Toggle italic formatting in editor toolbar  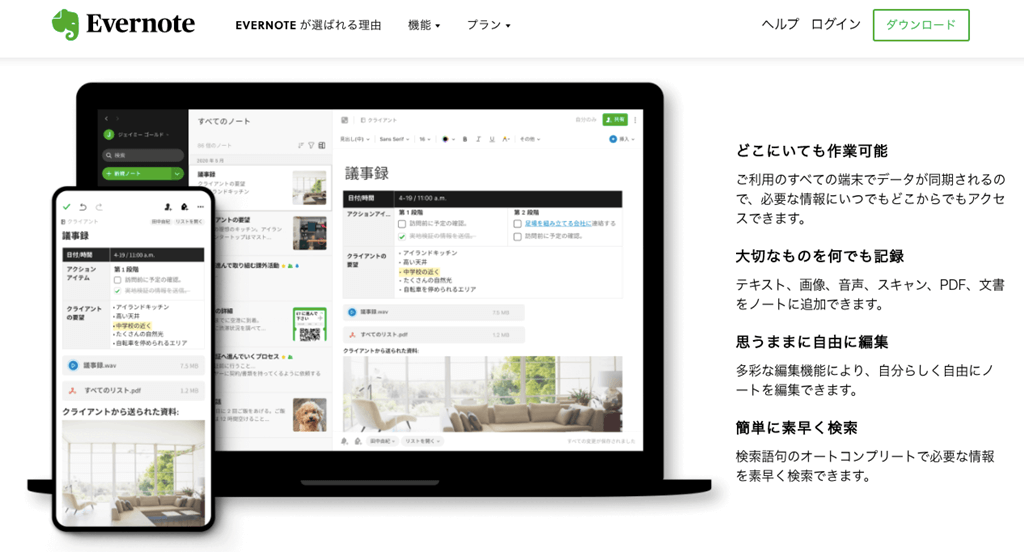[x=479, y=139]
